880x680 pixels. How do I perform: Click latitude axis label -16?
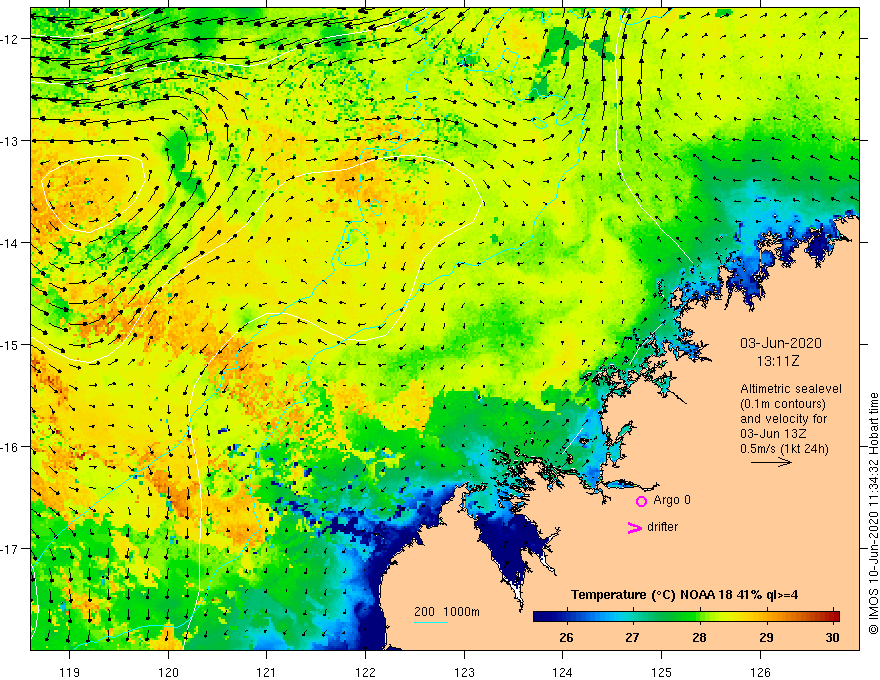(11, 447)
